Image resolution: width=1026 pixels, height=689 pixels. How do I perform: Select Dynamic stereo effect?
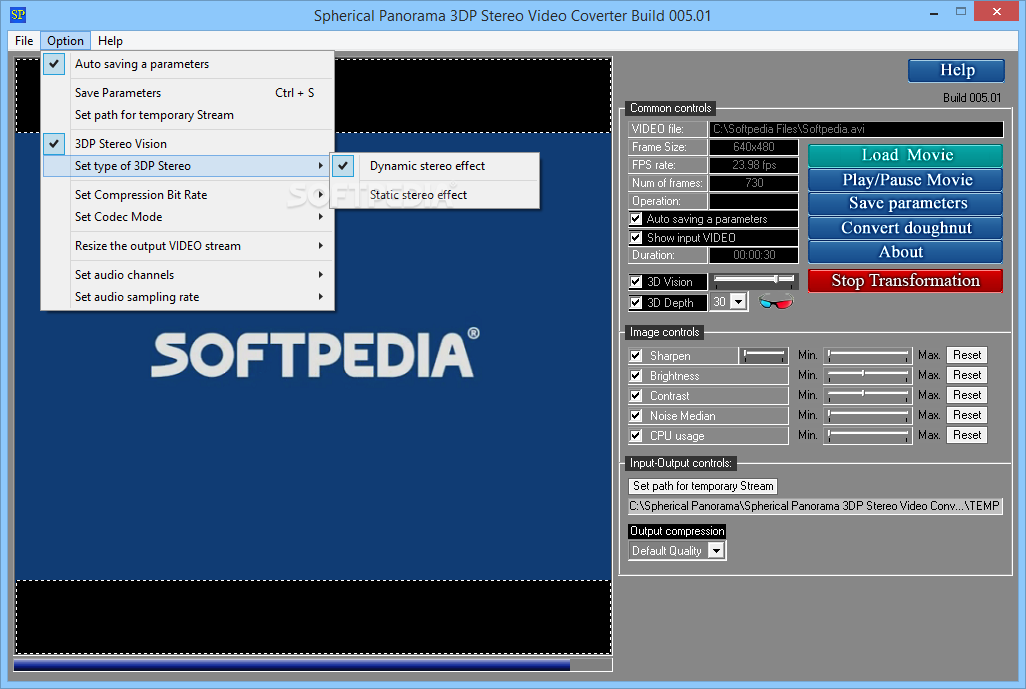(x=435, y=166)
